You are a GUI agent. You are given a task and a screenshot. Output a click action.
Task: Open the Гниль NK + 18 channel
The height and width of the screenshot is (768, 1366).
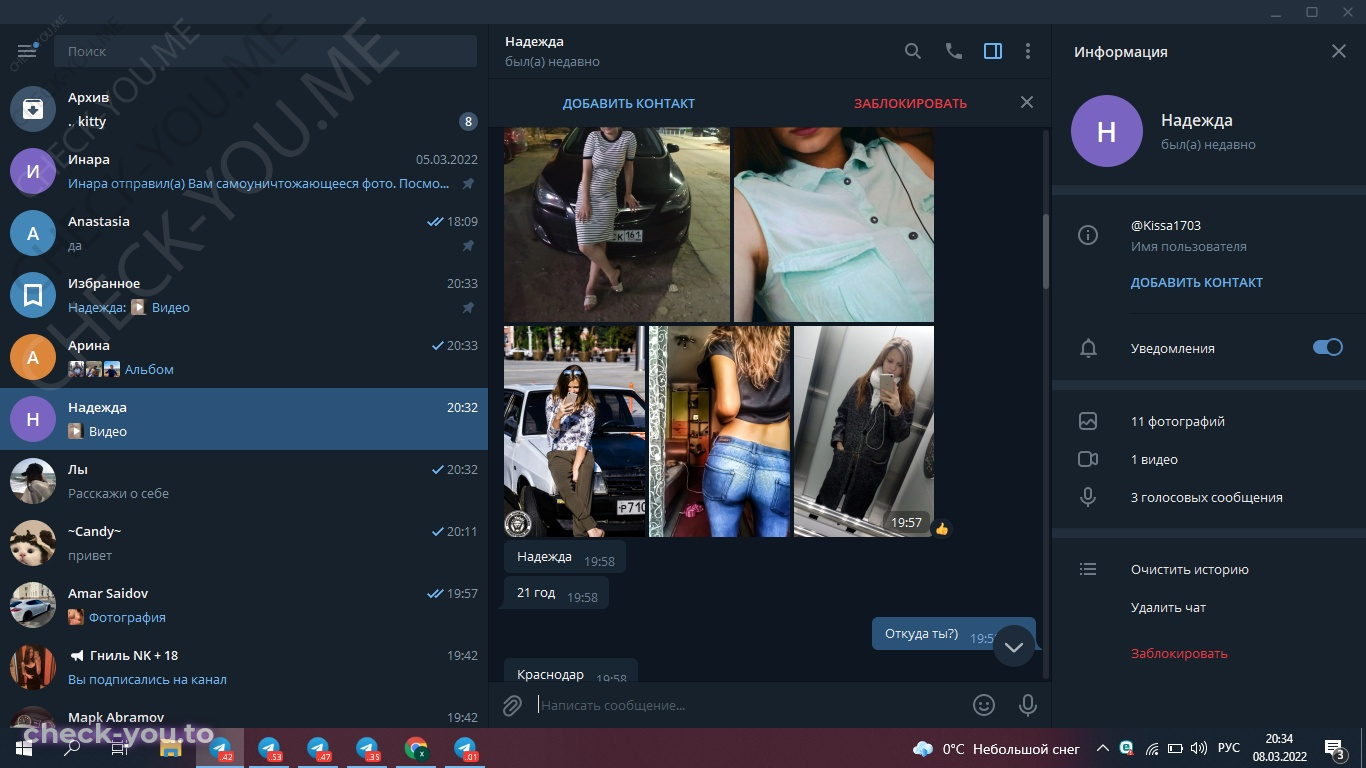(x=244, y=667)
